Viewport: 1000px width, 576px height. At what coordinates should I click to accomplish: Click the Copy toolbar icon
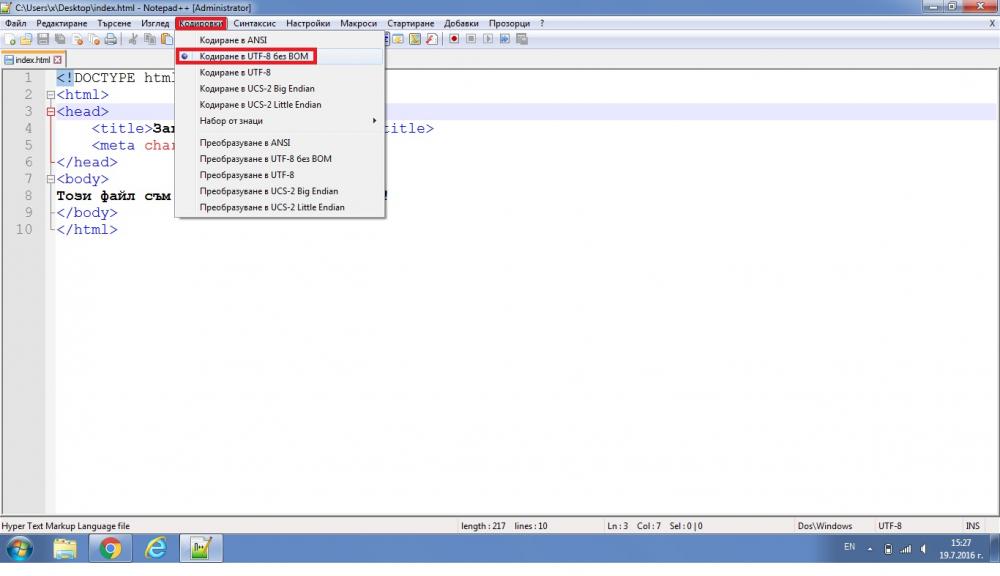150,39
